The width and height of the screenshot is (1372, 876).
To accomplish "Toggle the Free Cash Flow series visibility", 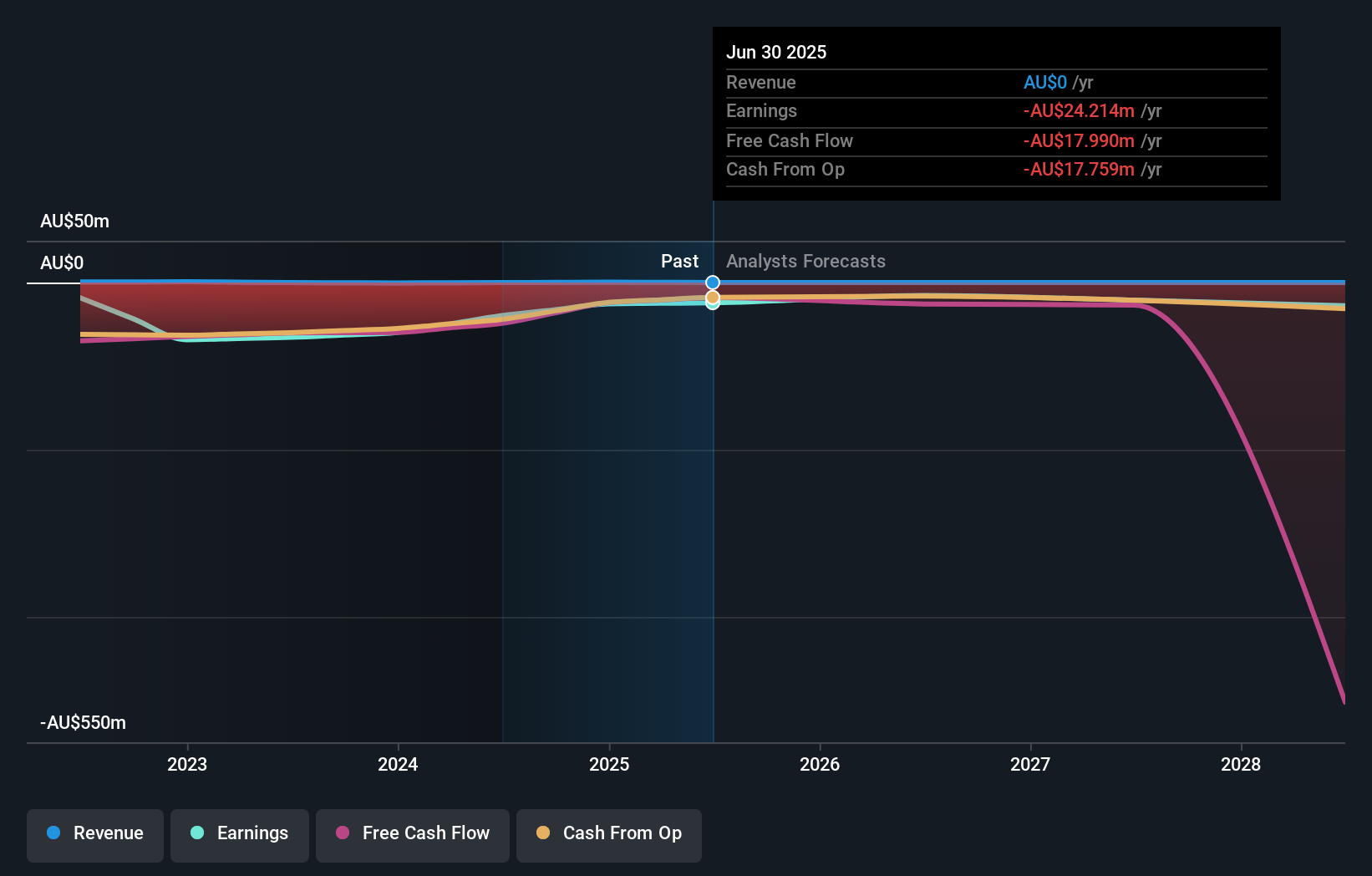I will (x=412, y=833).
